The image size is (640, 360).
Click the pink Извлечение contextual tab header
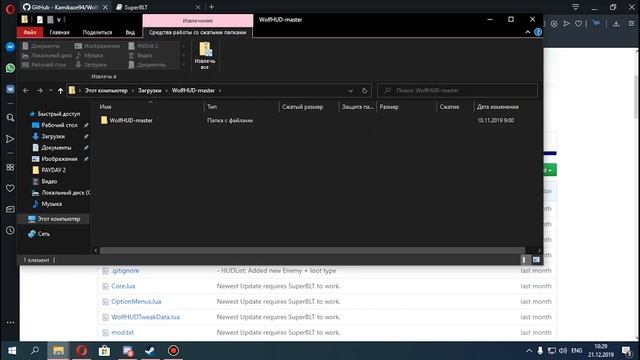[x=198, y=20]
